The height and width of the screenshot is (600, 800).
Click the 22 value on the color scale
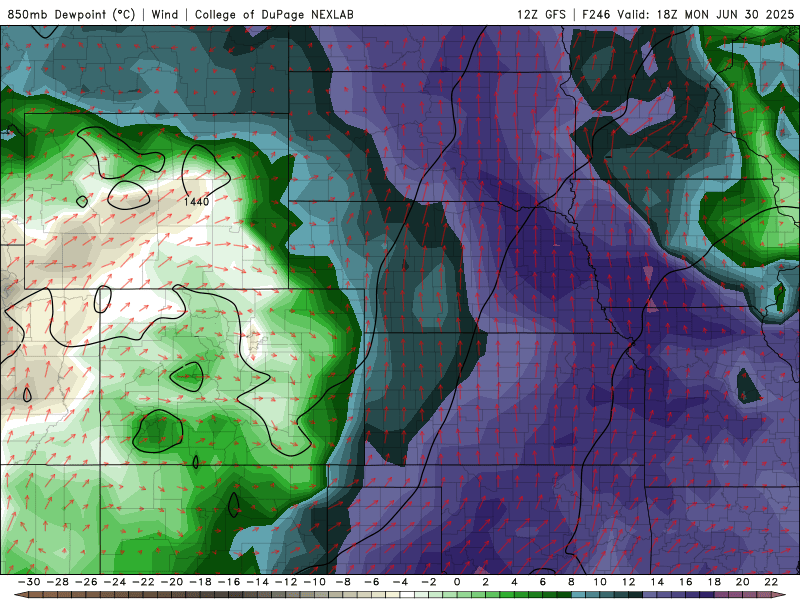pos(771,582)
